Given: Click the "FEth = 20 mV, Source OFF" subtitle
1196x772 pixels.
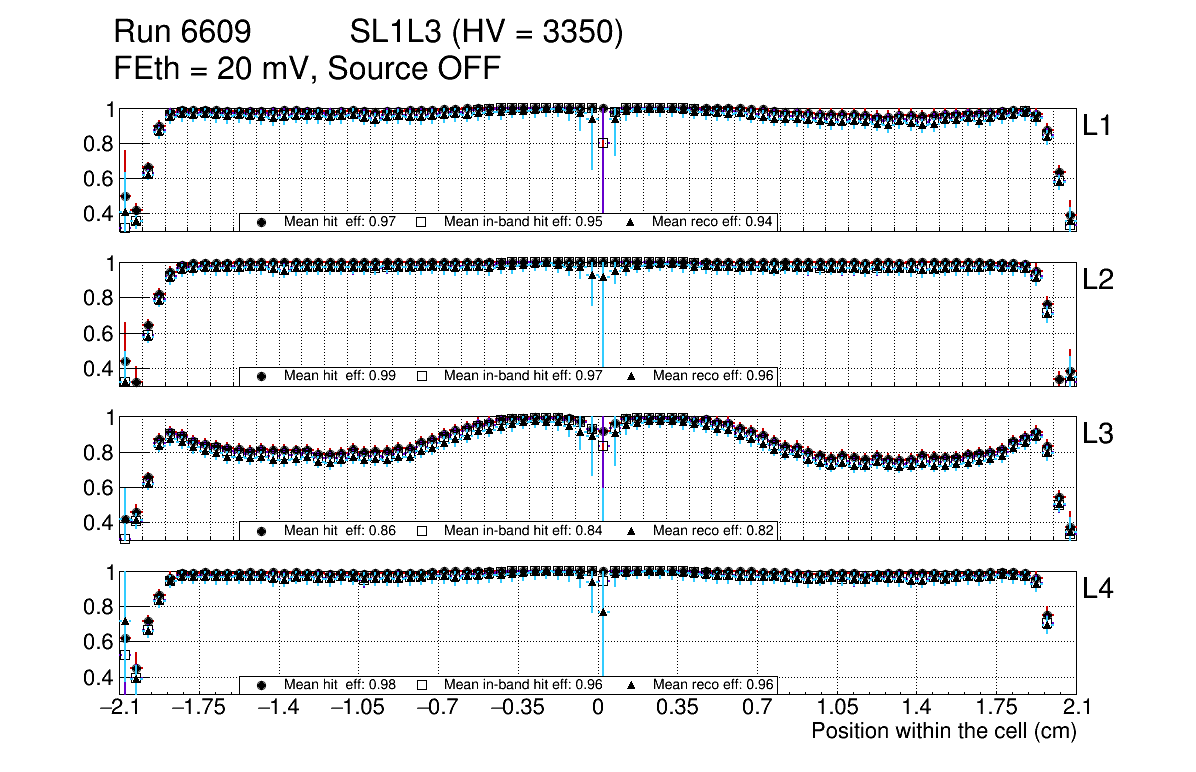Looking at the screenshot, I should [307, 68].
